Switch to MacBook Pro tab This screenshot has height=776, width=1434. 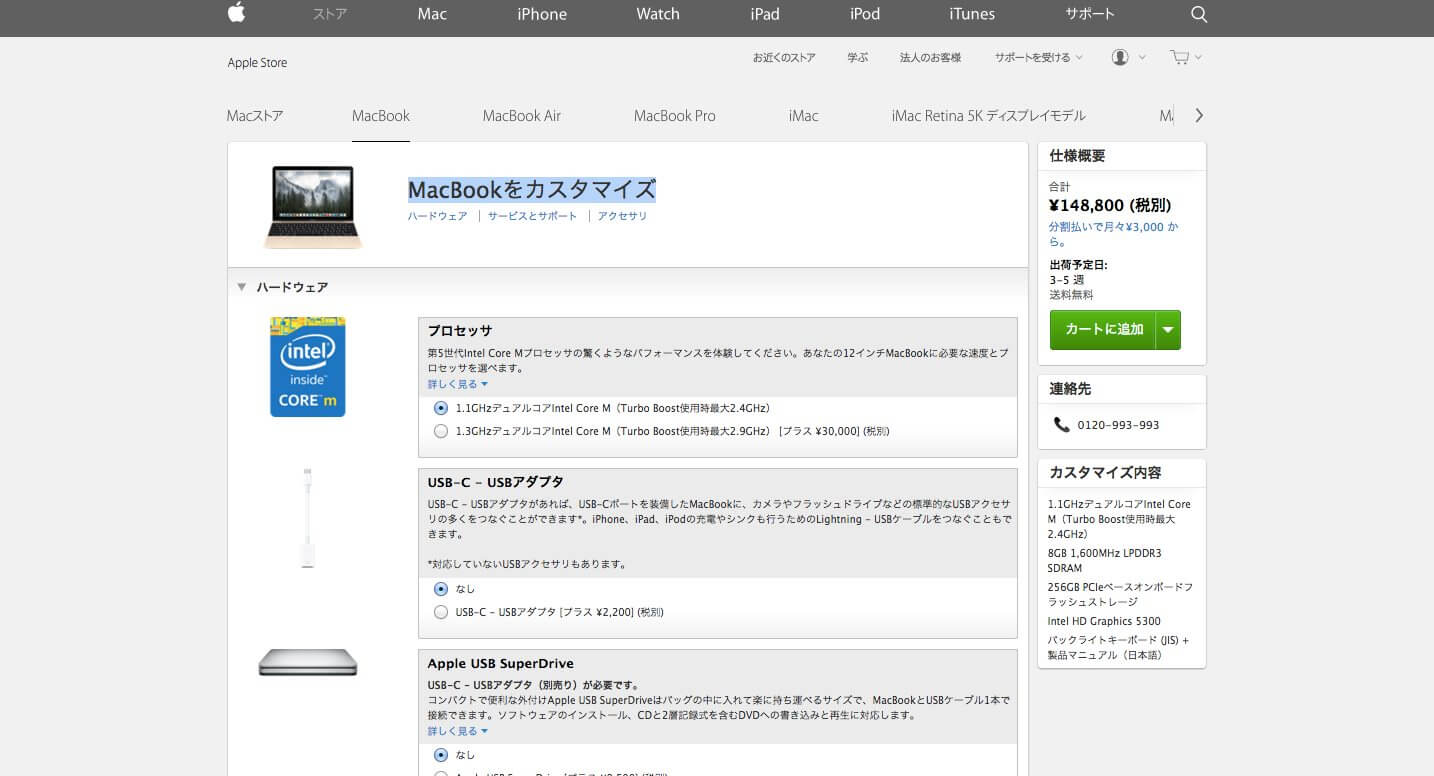pos(675,116)
